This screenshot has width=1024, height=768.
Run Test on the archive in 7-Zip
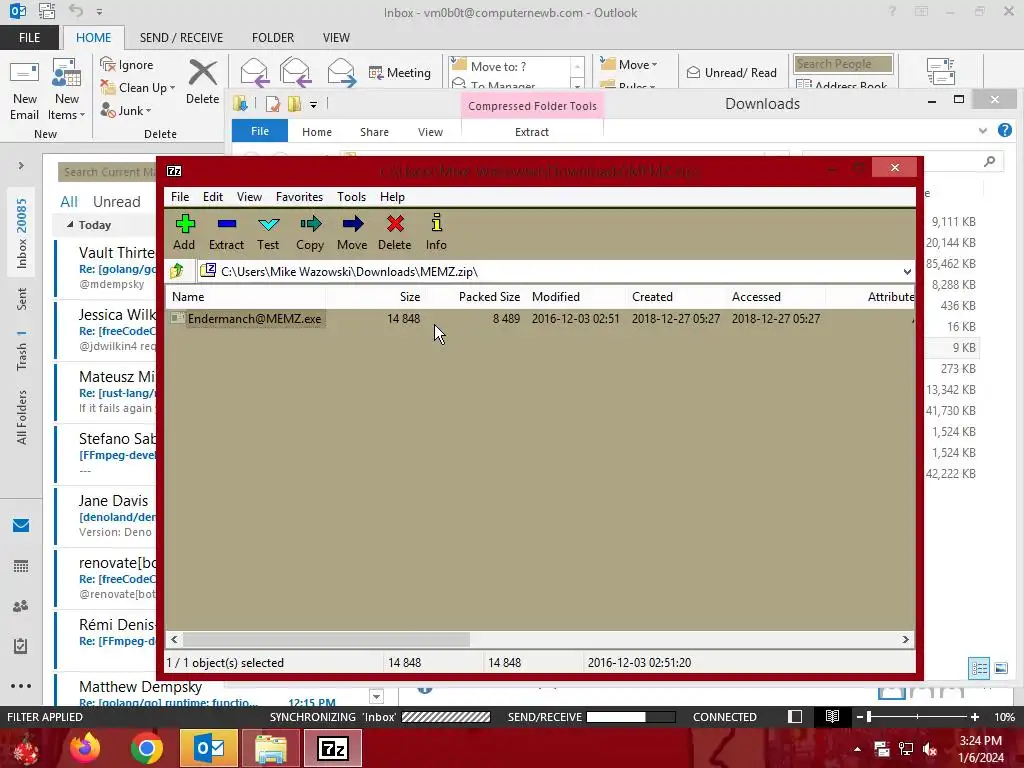tap(268, 232)
